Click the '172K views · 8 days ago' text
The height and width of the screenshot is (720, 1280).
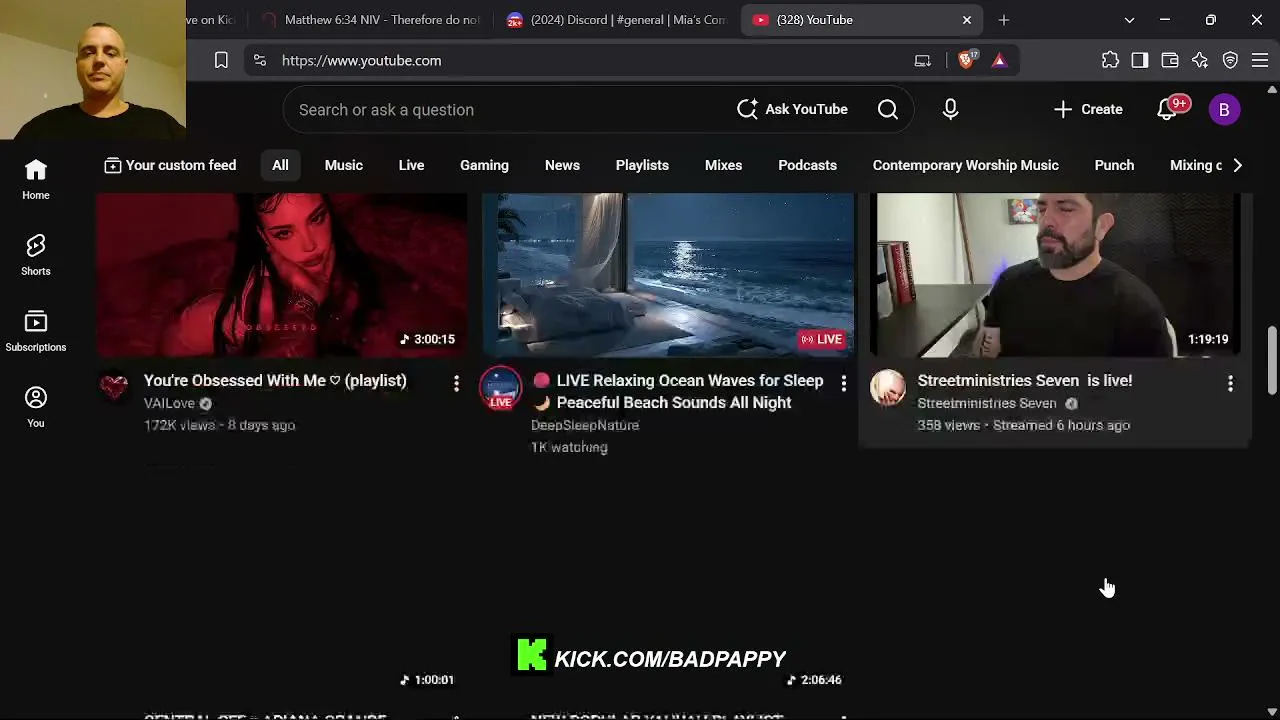pos(219,426)
